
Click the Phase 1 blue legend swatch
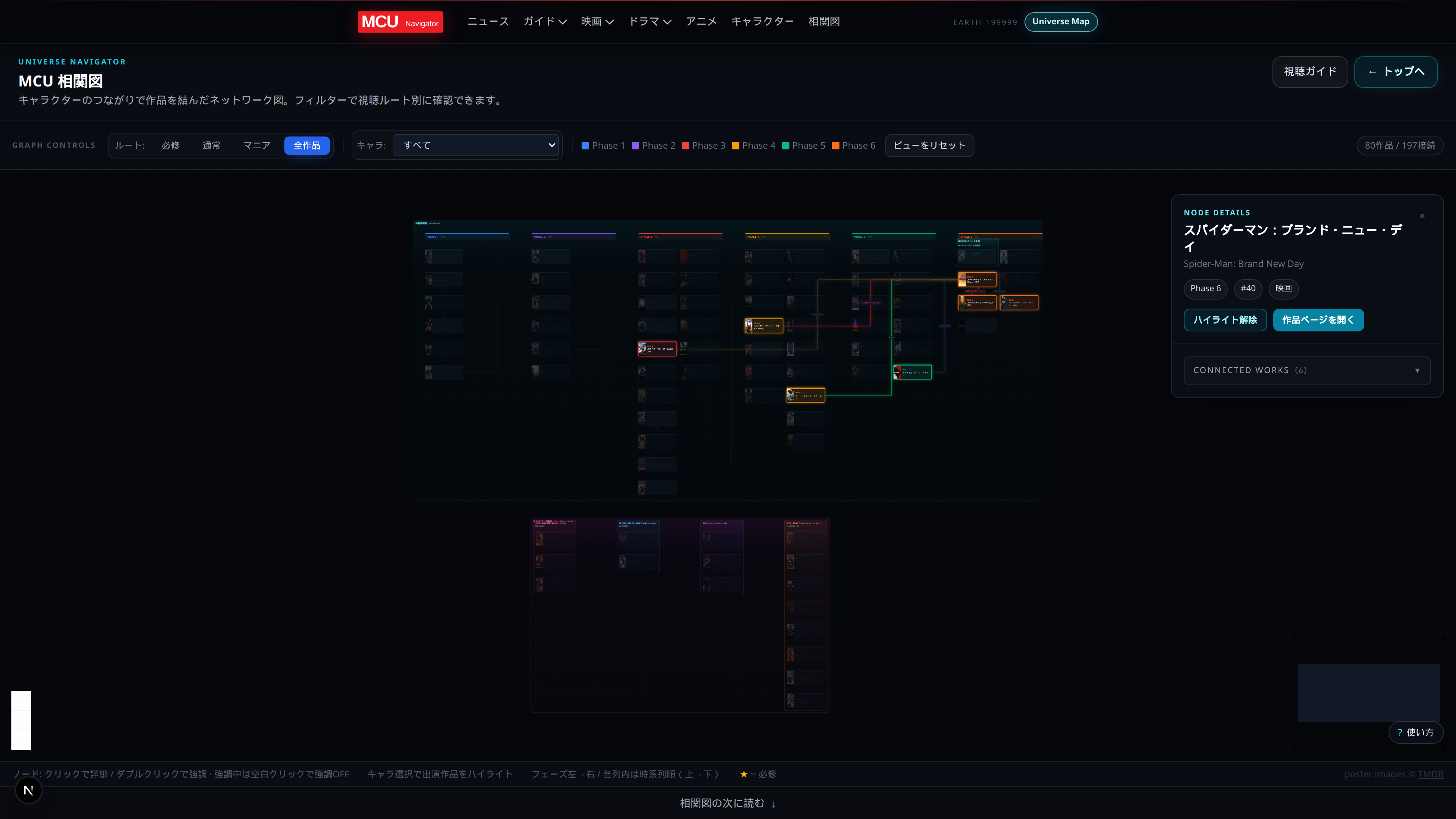[585, 145]
